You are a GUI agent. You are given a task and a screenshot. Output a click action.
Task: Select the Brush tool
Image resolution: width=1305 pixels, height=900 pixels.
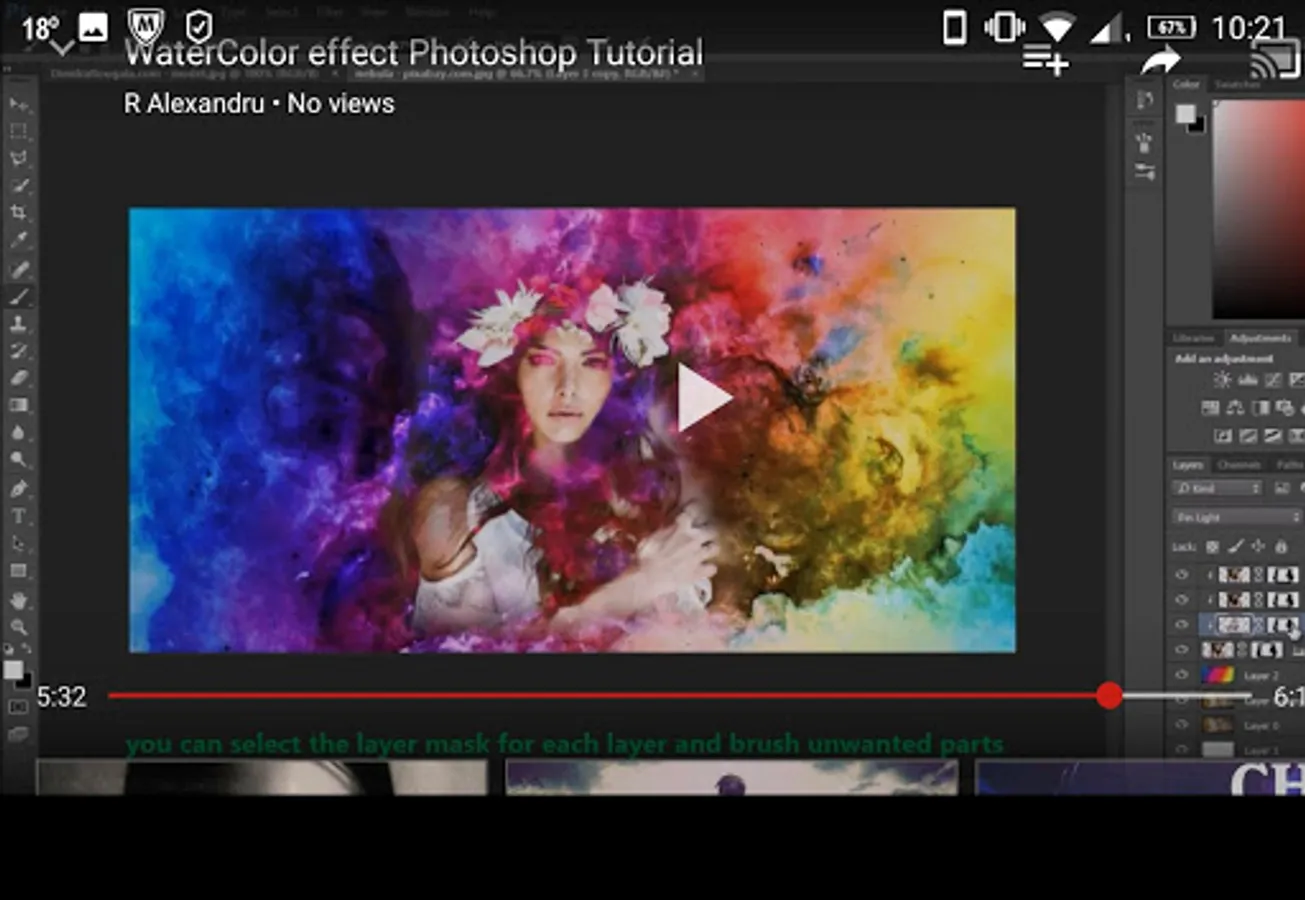click(19, 296)
